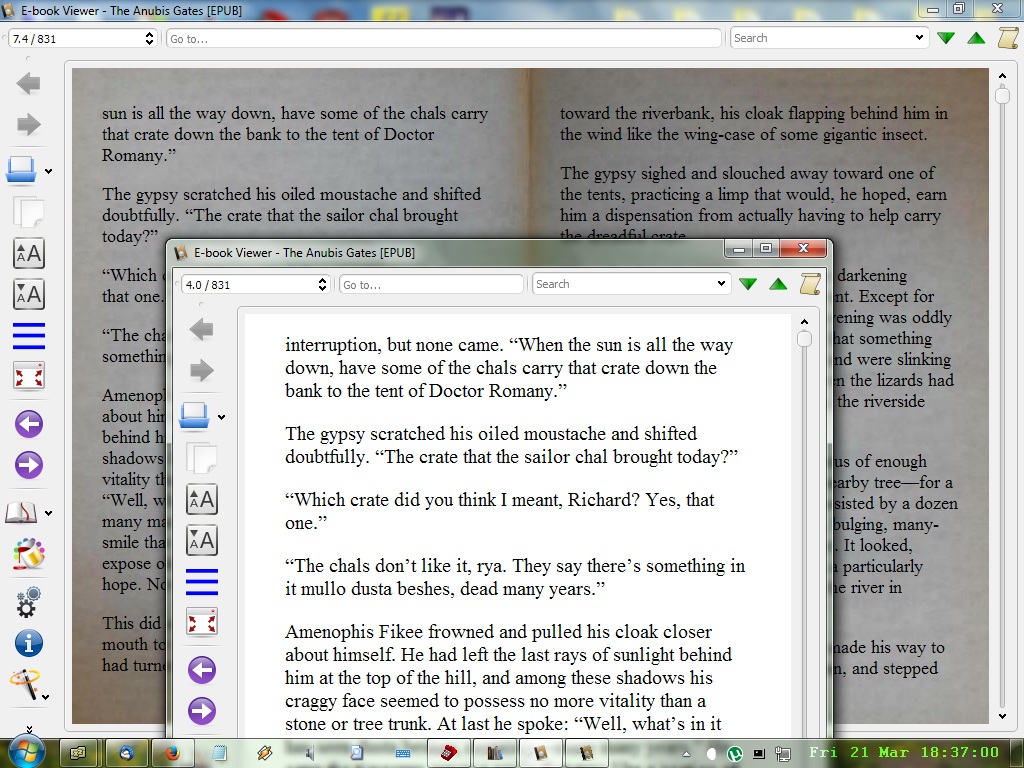
Task: Expand the open-ebook dropdown in front window
Action: click(221, 417)
